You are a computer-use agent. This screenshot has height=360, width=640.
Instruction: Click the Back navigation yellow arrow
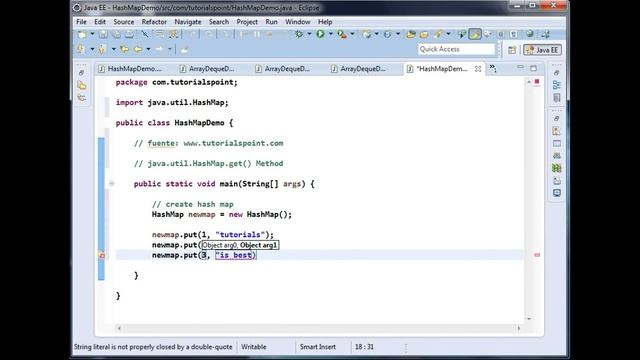[138, 49]
